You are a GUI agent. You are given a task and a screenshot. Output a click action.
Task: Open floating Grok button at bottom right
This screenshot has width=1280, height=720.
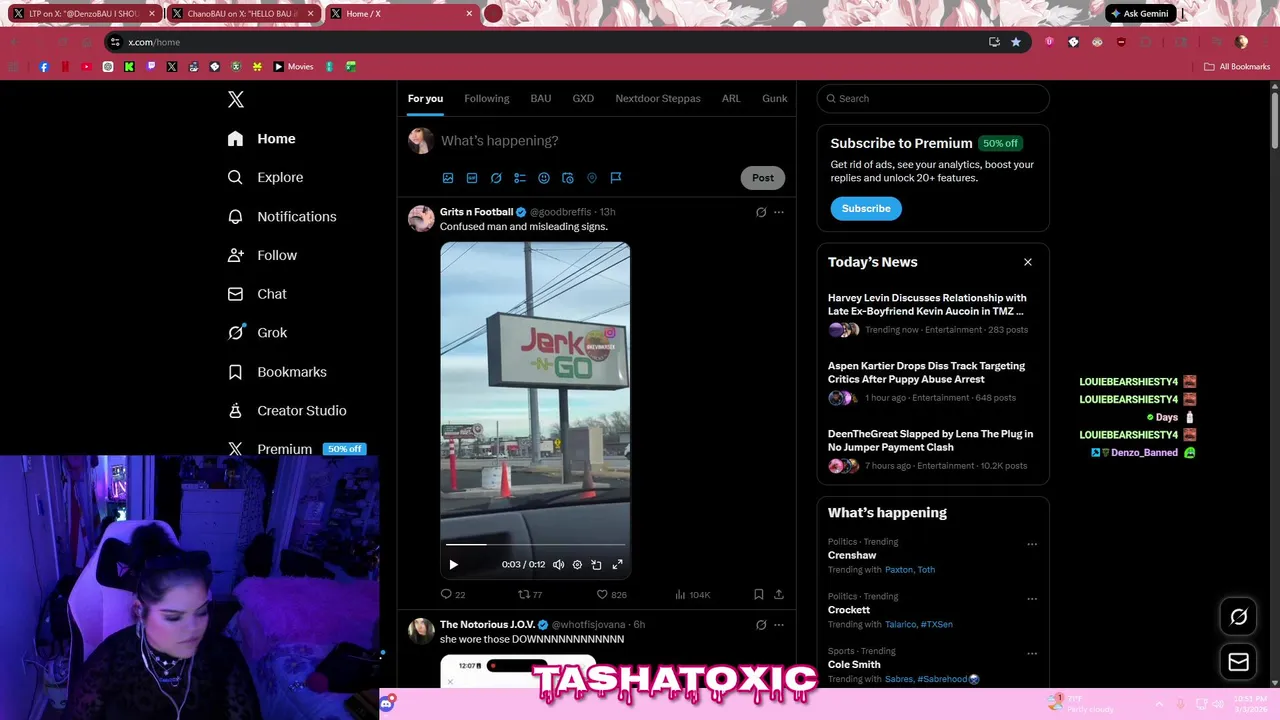(1238, 617)
